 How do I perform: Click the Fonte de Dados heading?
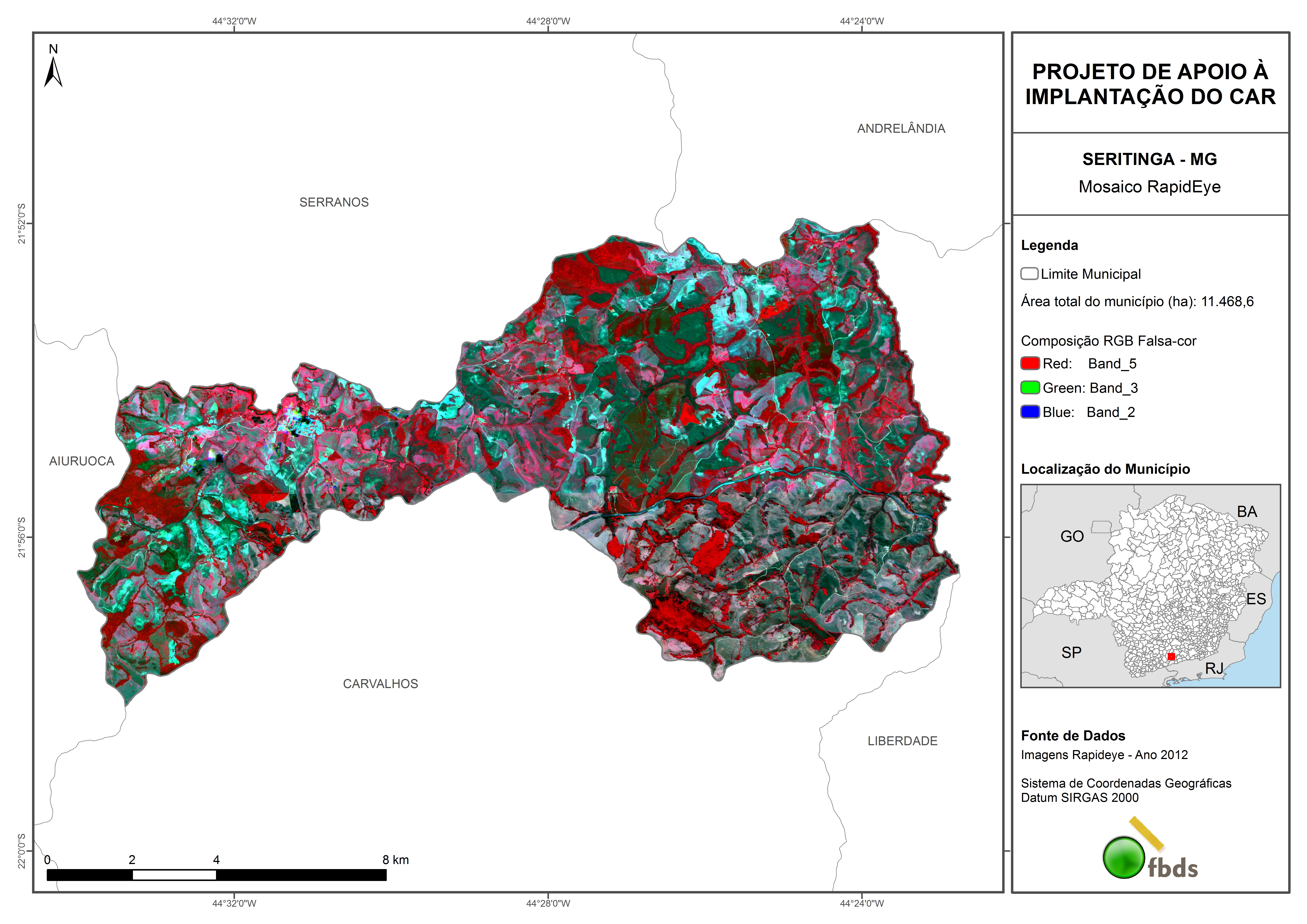[x=1072, y=736]
